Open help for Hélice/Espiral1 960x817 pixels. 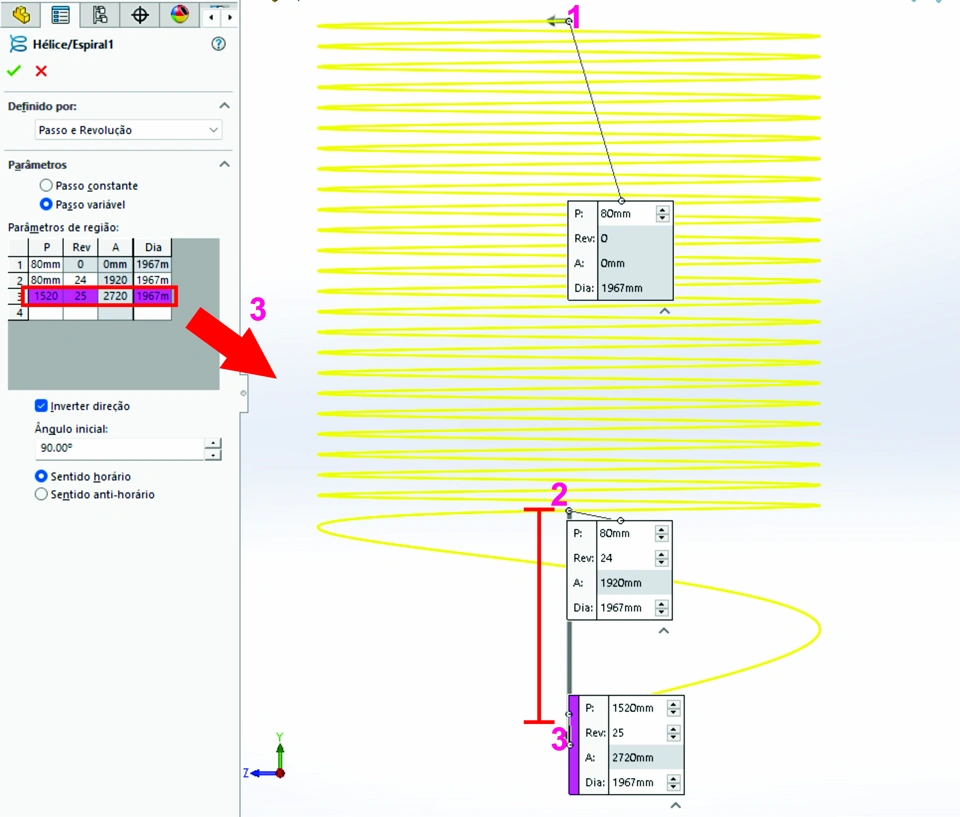219,44
